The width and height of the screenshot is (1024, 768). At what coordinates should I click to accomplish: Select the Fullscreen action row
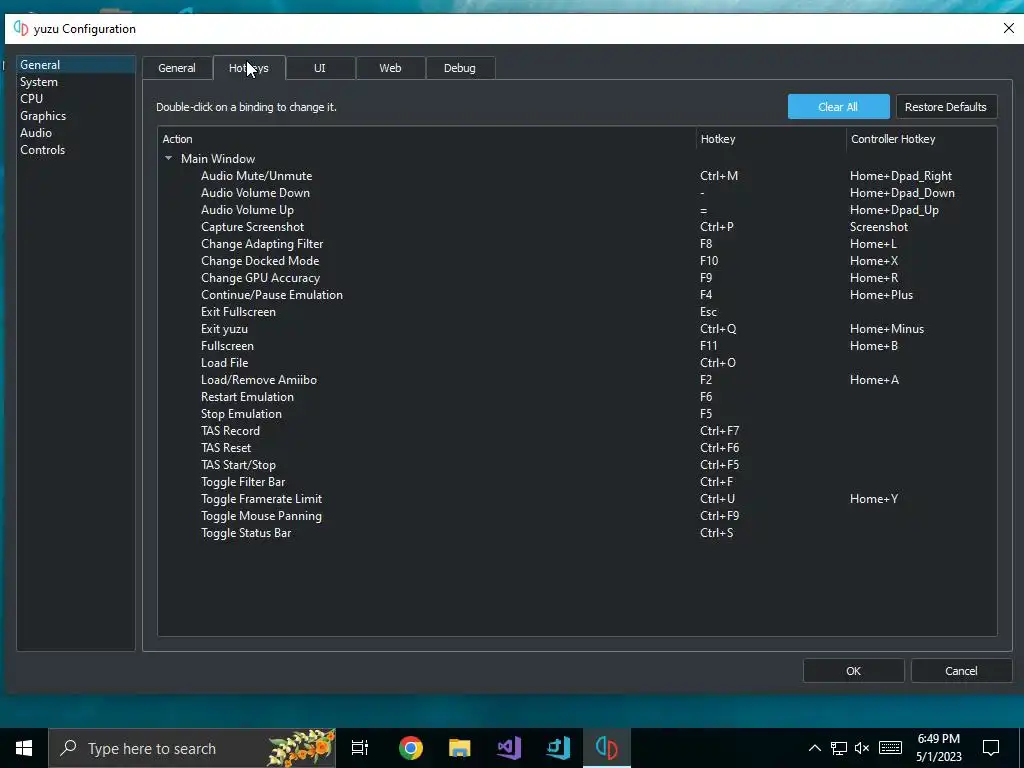click(x=227, y=345)
